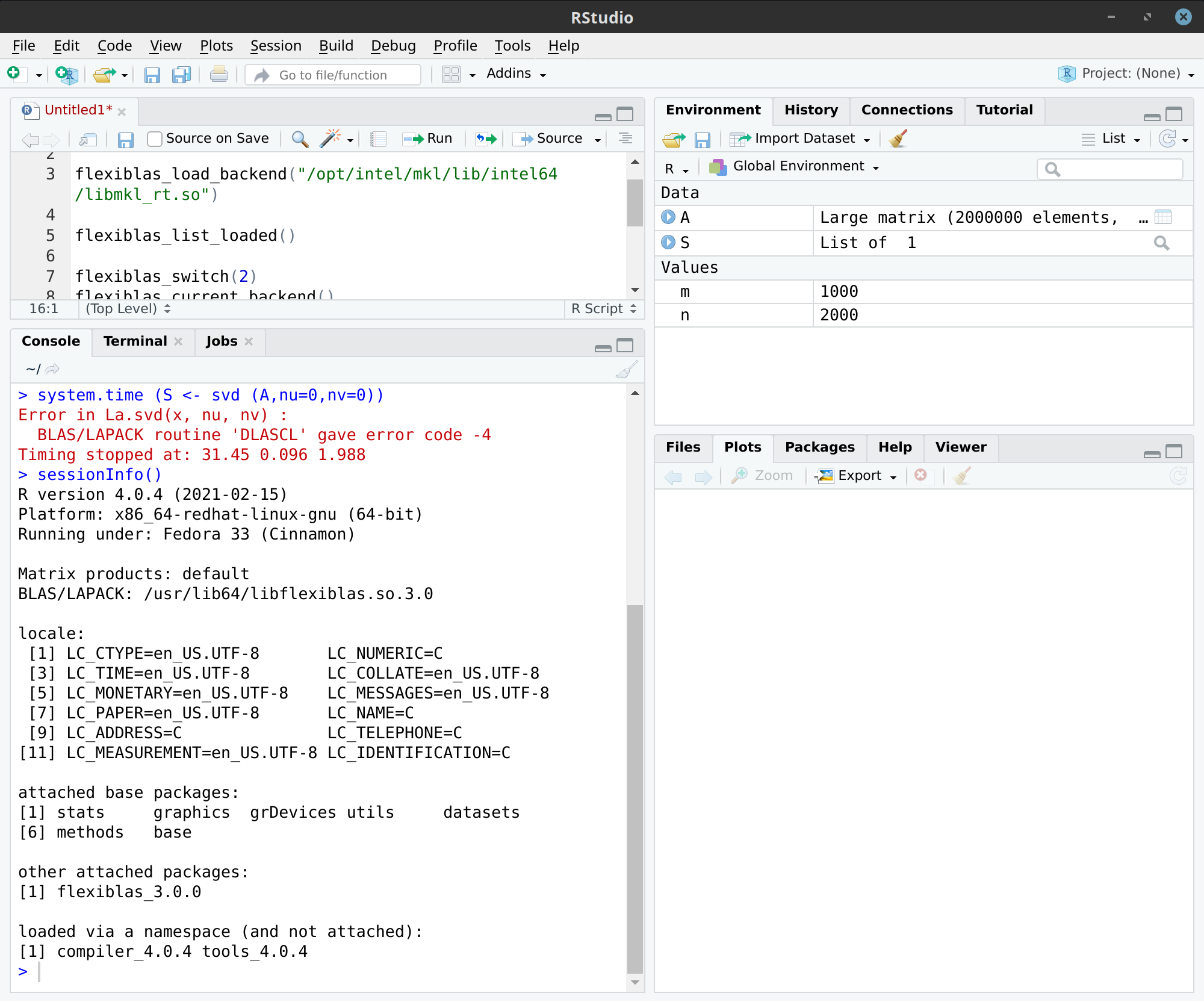This screenshot has width=1204, height=1002.
Task: Print the active document
Action: click(219, 73)
